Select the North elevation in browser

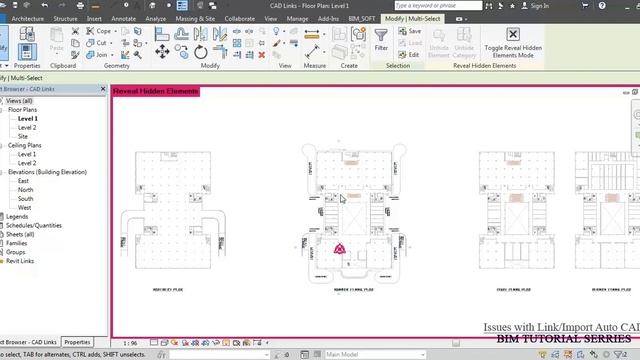pos(25,190)
